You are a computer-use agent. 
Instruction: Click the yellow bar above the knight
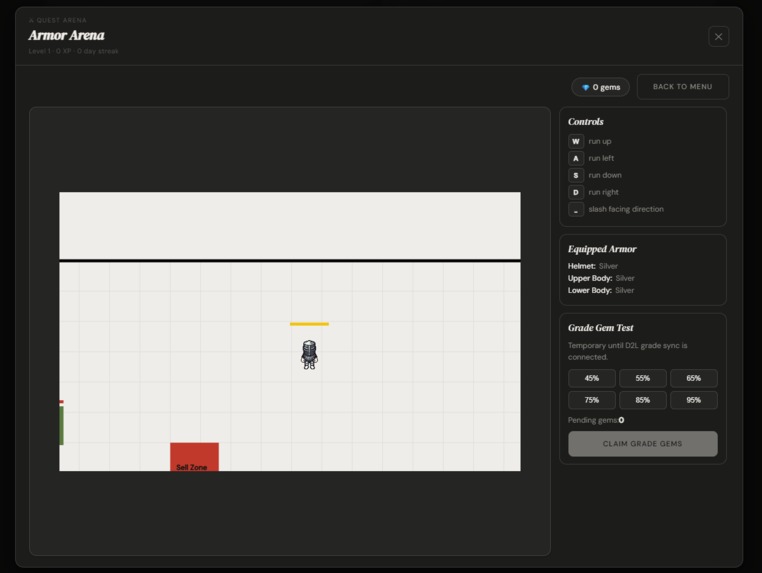[x=310, y=324]
